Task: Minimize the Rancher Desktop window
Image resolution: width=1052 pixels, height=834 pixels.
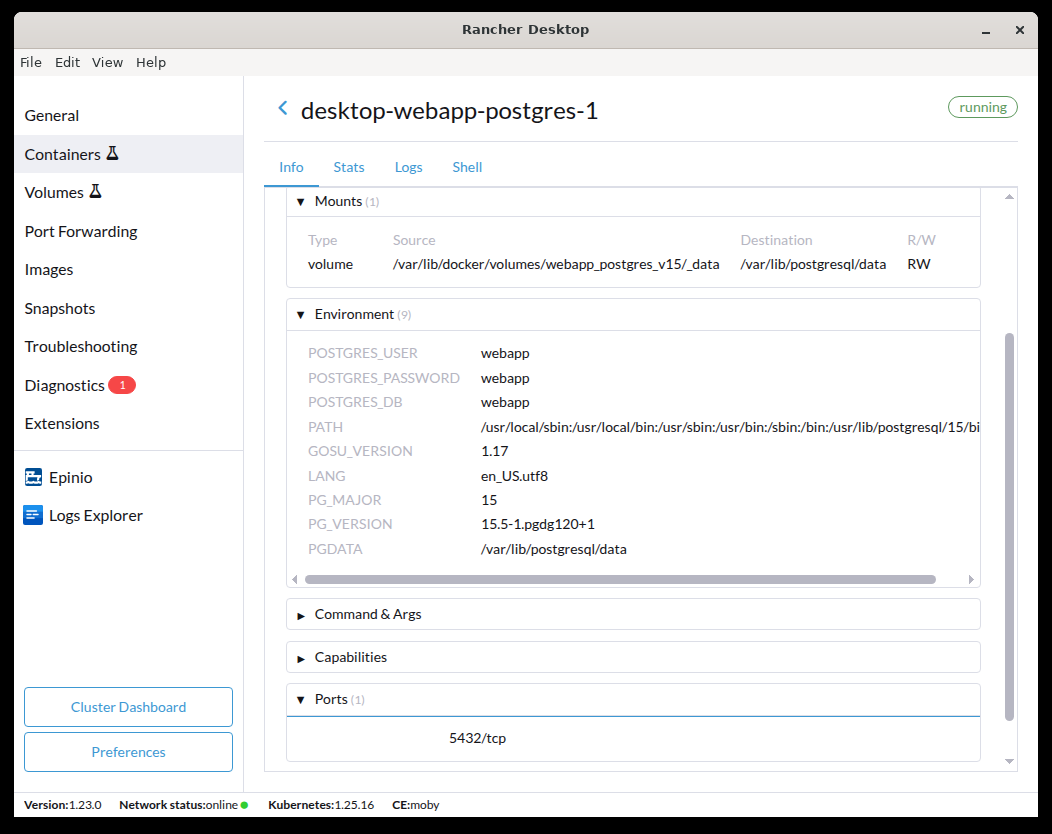Action: (986, 30)
